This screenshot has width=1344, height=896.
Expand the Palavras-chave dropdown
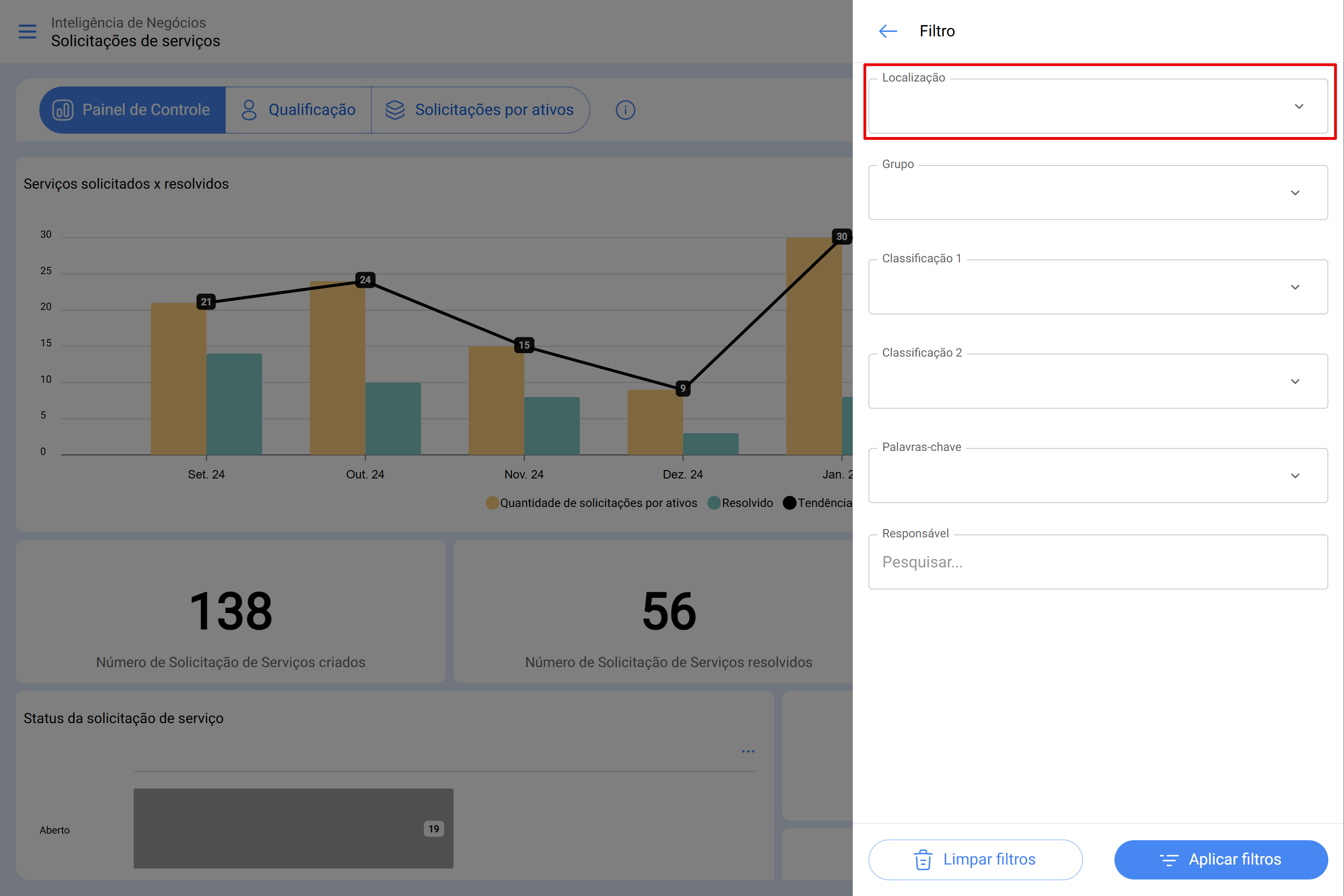(1098, 476)
